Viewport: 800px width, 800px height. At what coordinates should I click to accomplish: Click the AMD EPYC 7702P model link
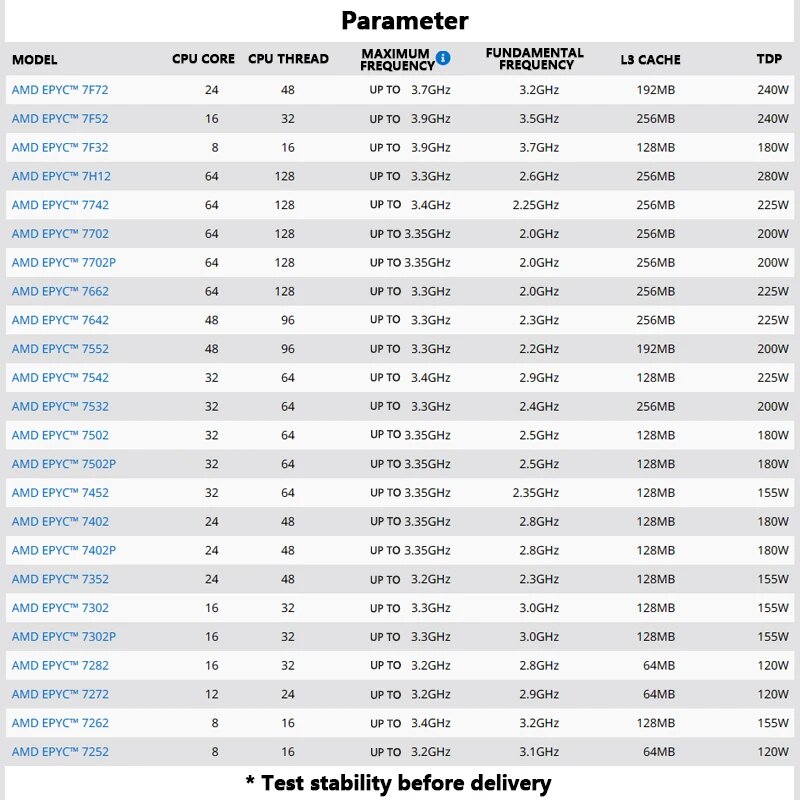click(64, 263)
